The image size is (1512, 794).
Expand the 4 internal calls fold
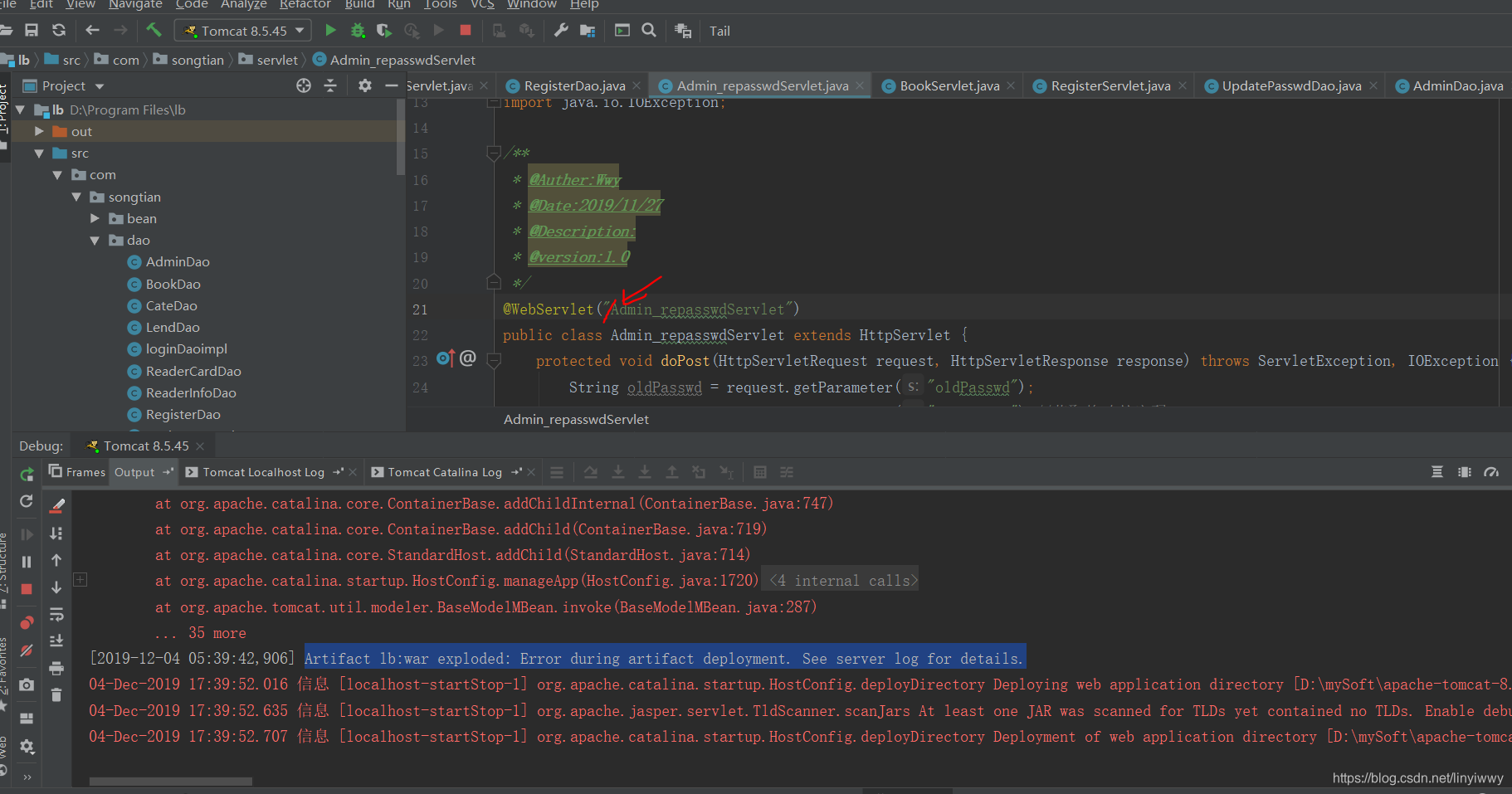[842, 581]
